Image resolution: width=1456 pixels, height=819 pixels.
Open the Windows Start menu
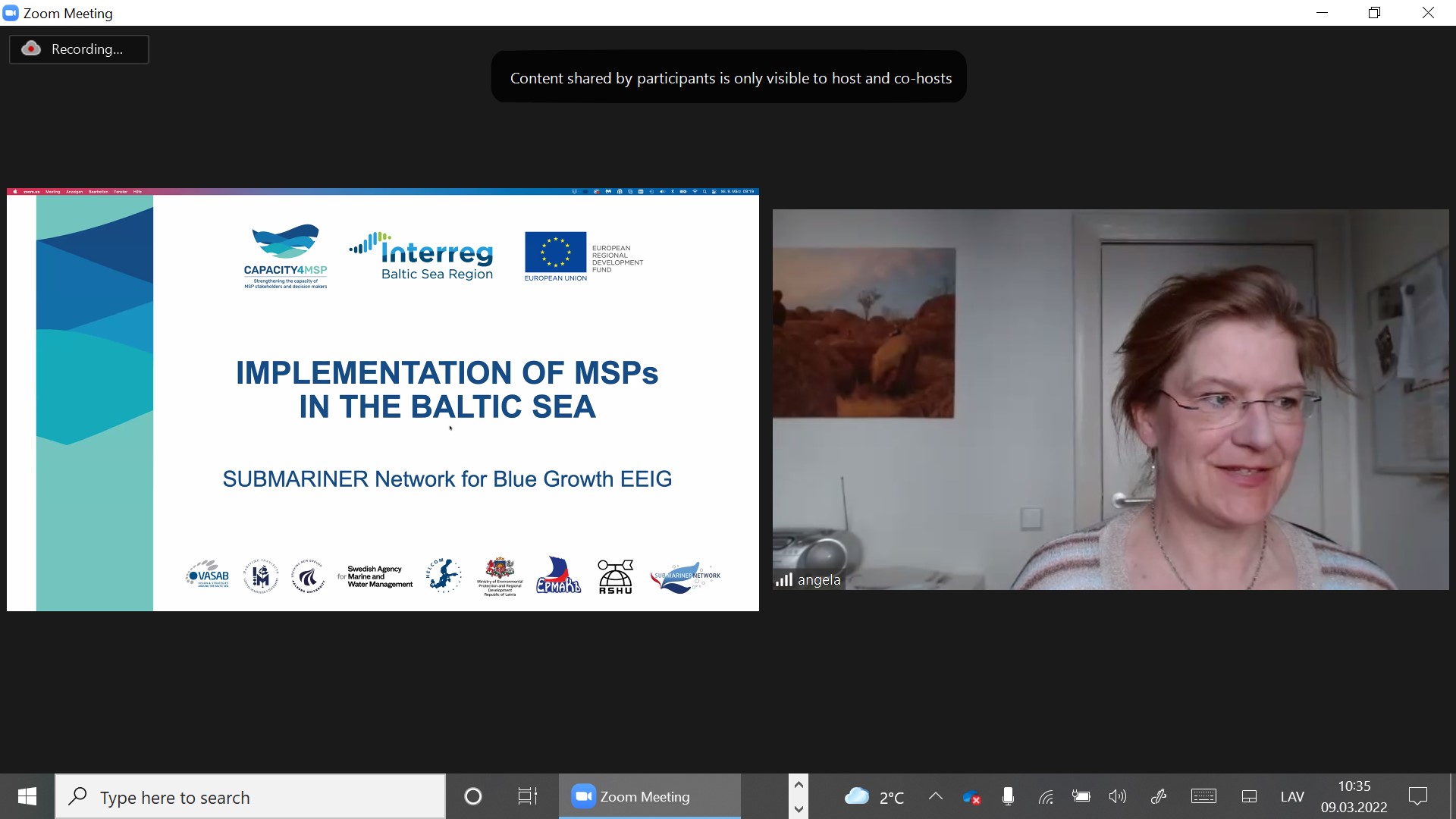tap(27, 796)
